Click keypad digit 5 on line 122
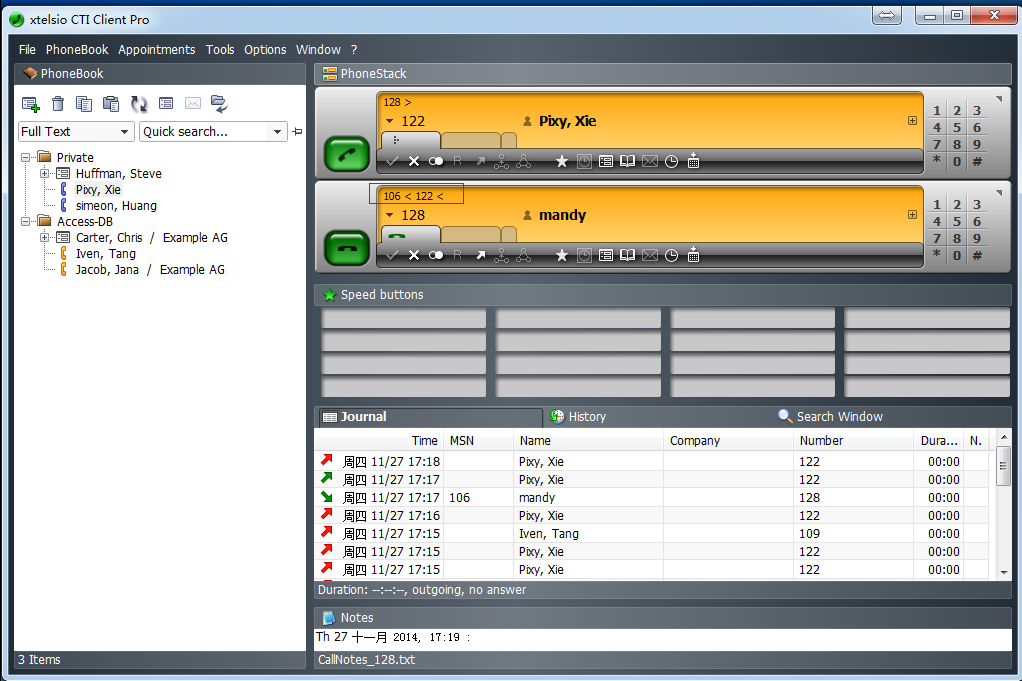The height and width of the screenshot is (681, 1022). point(957,127)
